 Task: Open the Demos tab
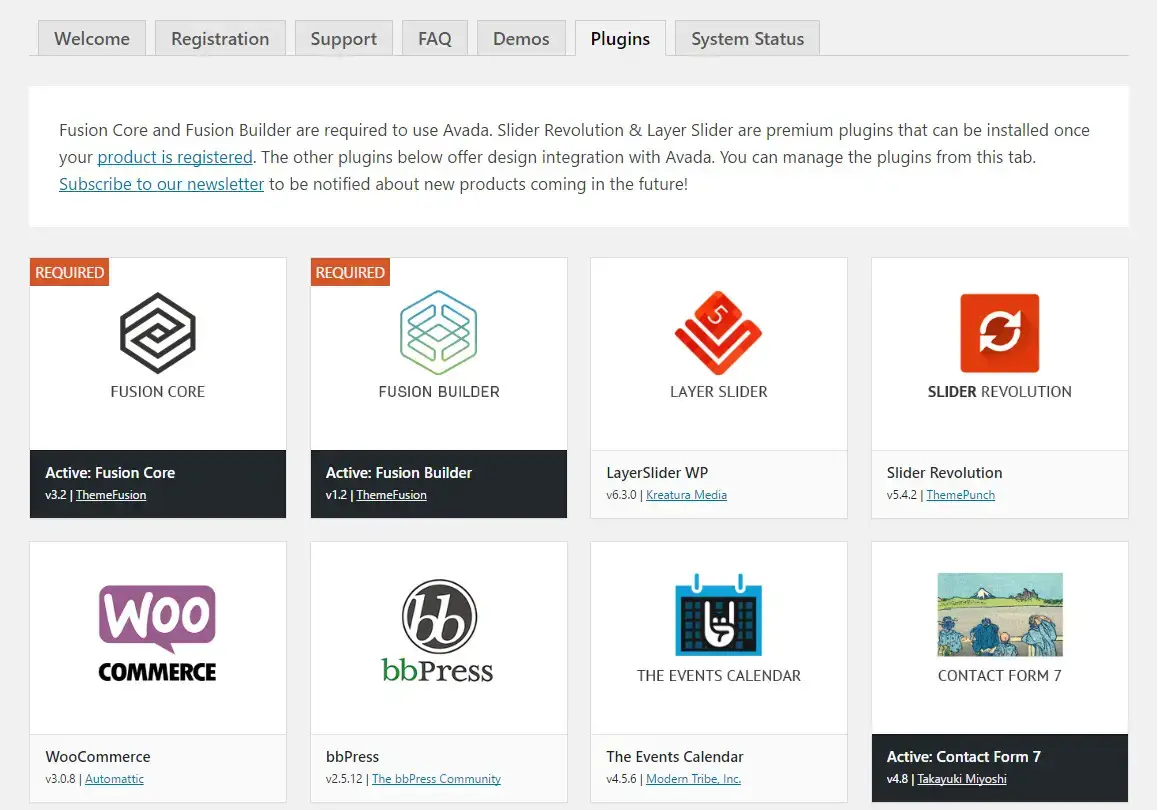(521, 38)
